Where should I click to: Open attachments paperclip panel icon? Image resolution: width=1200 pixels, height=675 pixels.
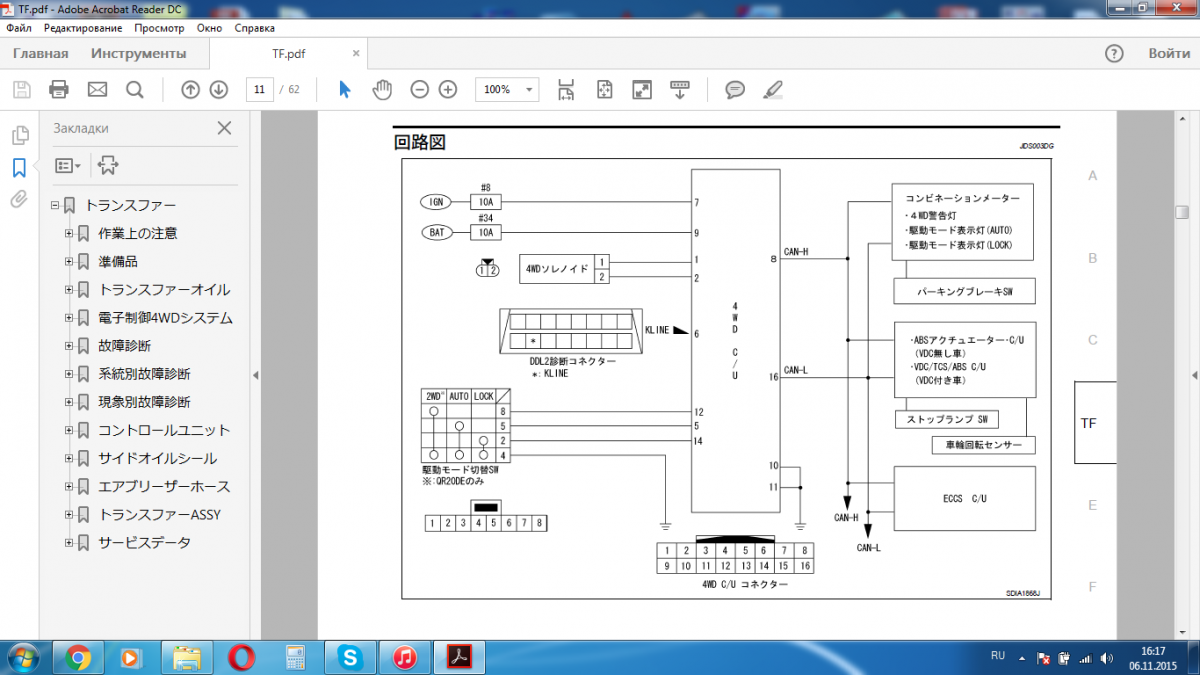[19, 199]
